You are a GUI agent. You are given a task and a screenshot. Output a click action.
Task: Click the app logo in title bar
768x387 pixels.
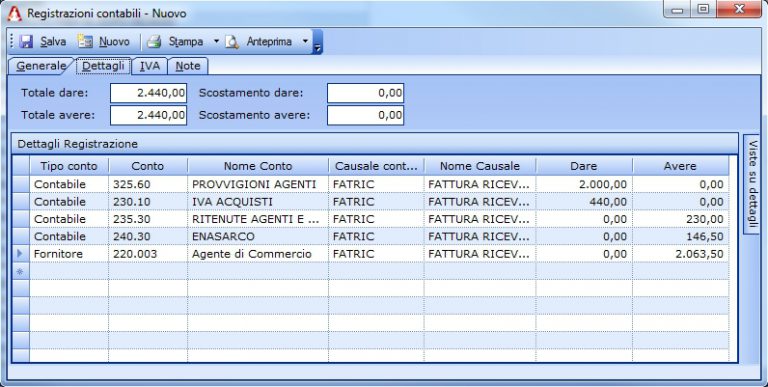tap(15, 13)
